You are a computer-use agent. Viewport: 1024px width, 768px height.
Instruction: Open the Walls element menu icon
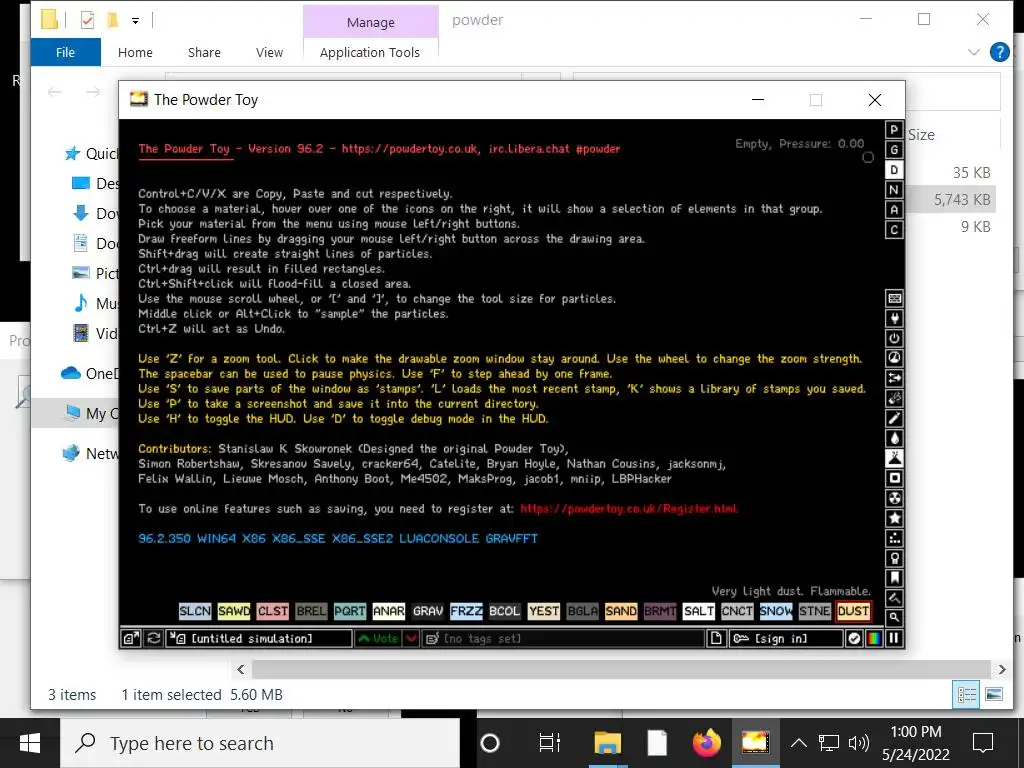pyautogui.click(x=894, y=298)
